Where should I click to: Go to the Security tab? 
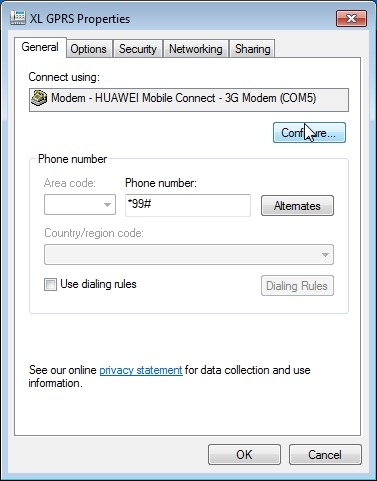click(138, 49)
